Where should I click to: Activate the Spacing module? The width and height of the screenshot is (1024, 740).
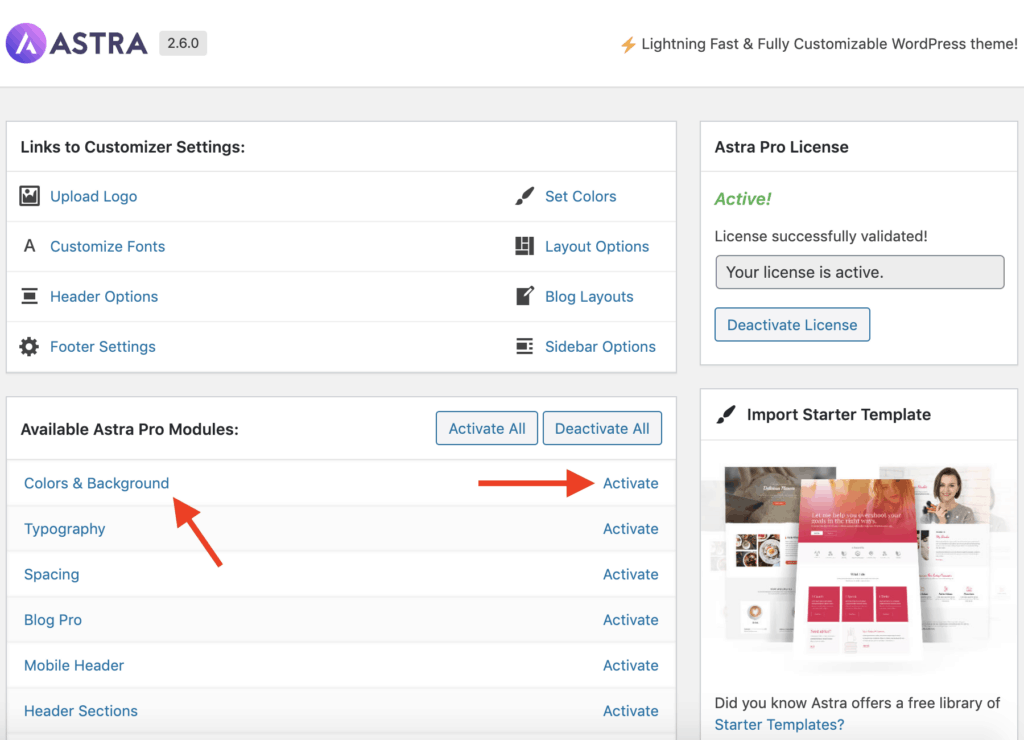click(630, 575)
